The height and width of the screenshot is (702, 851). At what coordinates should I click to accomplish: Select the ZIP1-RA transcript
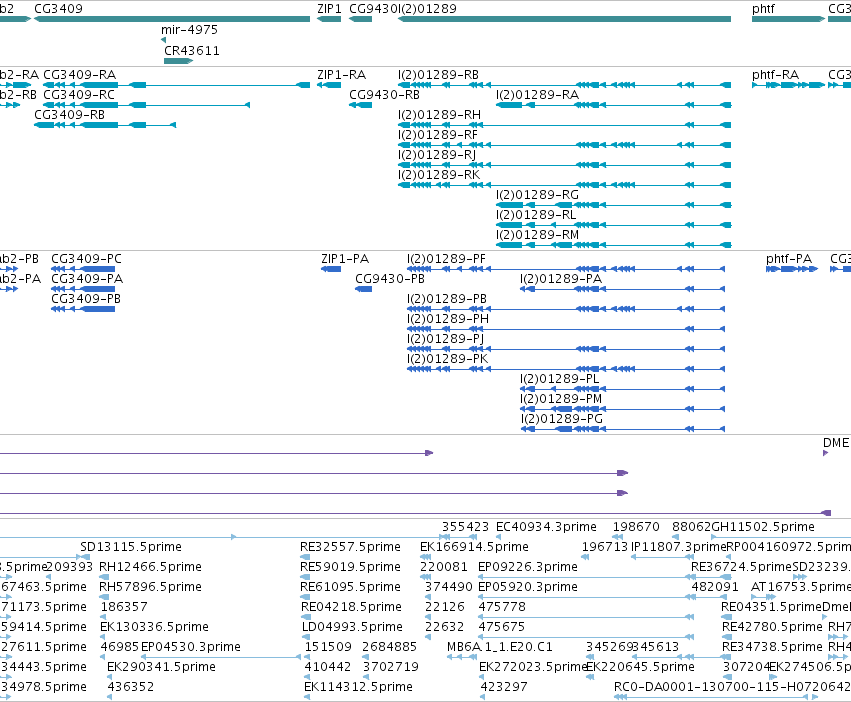(341, 74)
